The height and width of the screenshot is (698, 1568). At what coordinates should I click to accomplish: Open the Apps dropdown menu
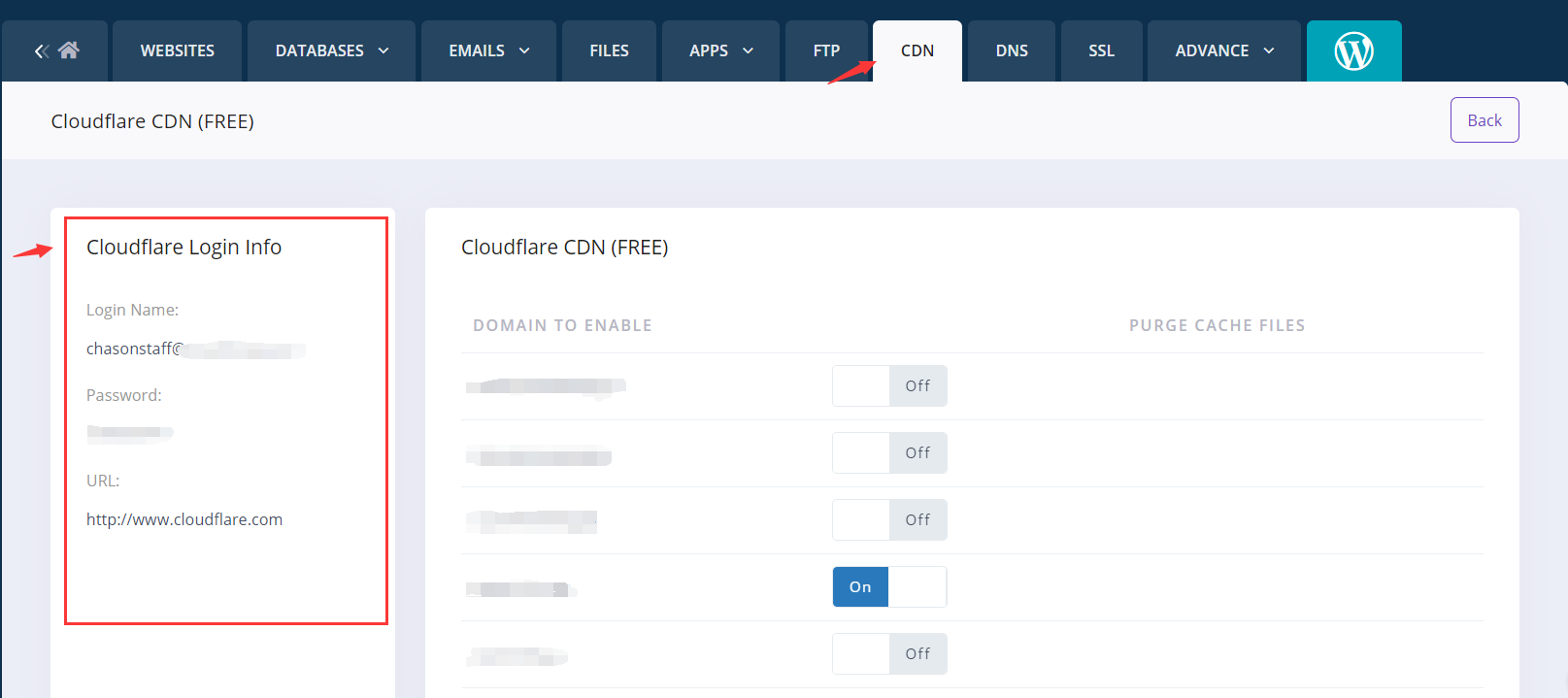[720, 50]
